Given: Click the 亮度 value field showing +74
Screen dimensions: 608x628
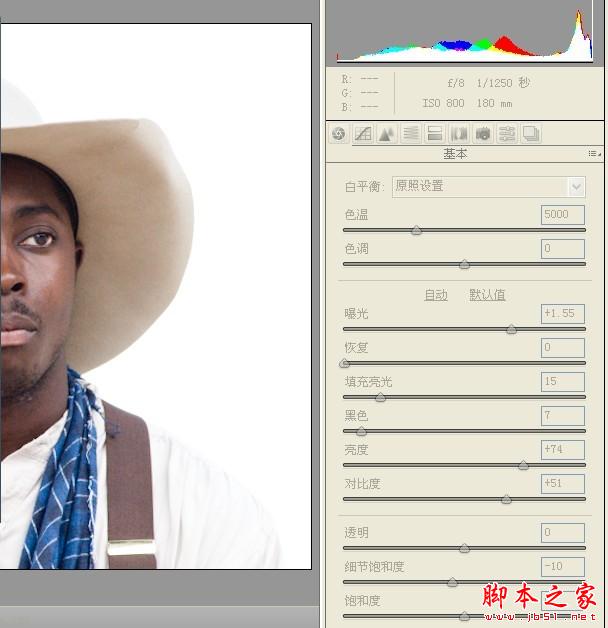Looking at the screenshot, I should tap(562, 450).
